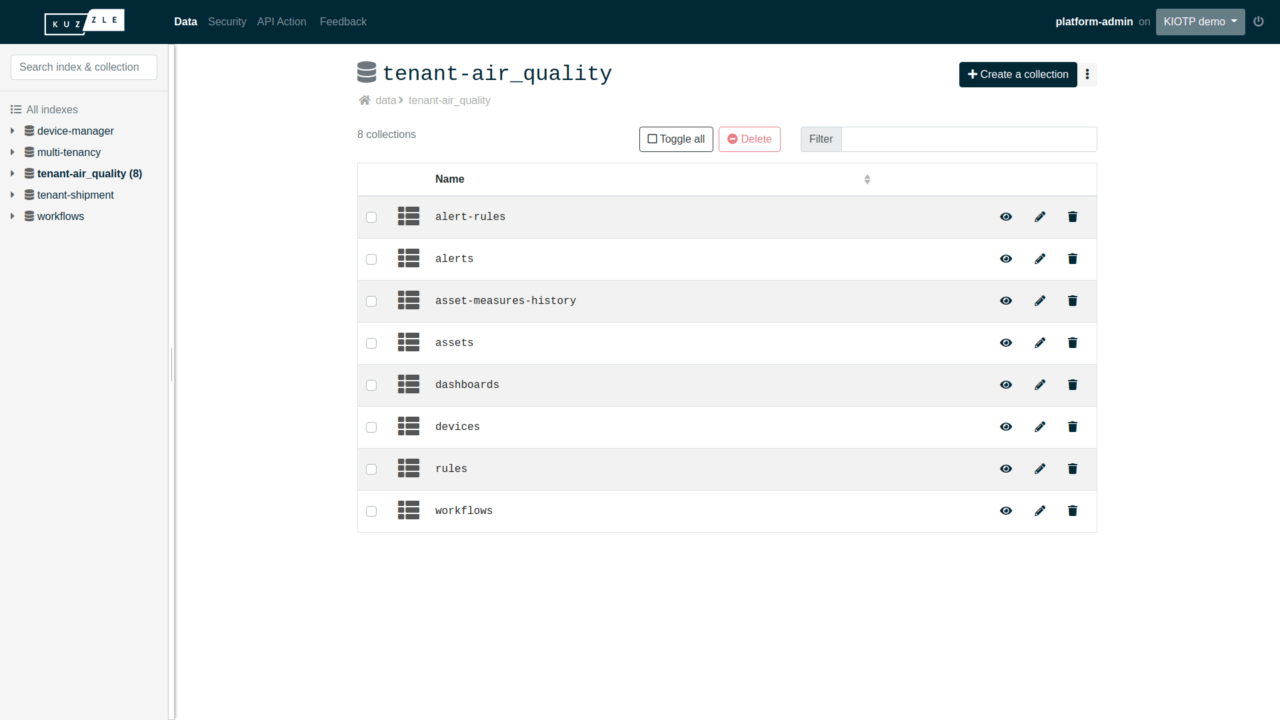Viewport: 1280px width, 720px height.
Task: Check the checkbox for asset-measures-history
Action: [x=371, y=300]
